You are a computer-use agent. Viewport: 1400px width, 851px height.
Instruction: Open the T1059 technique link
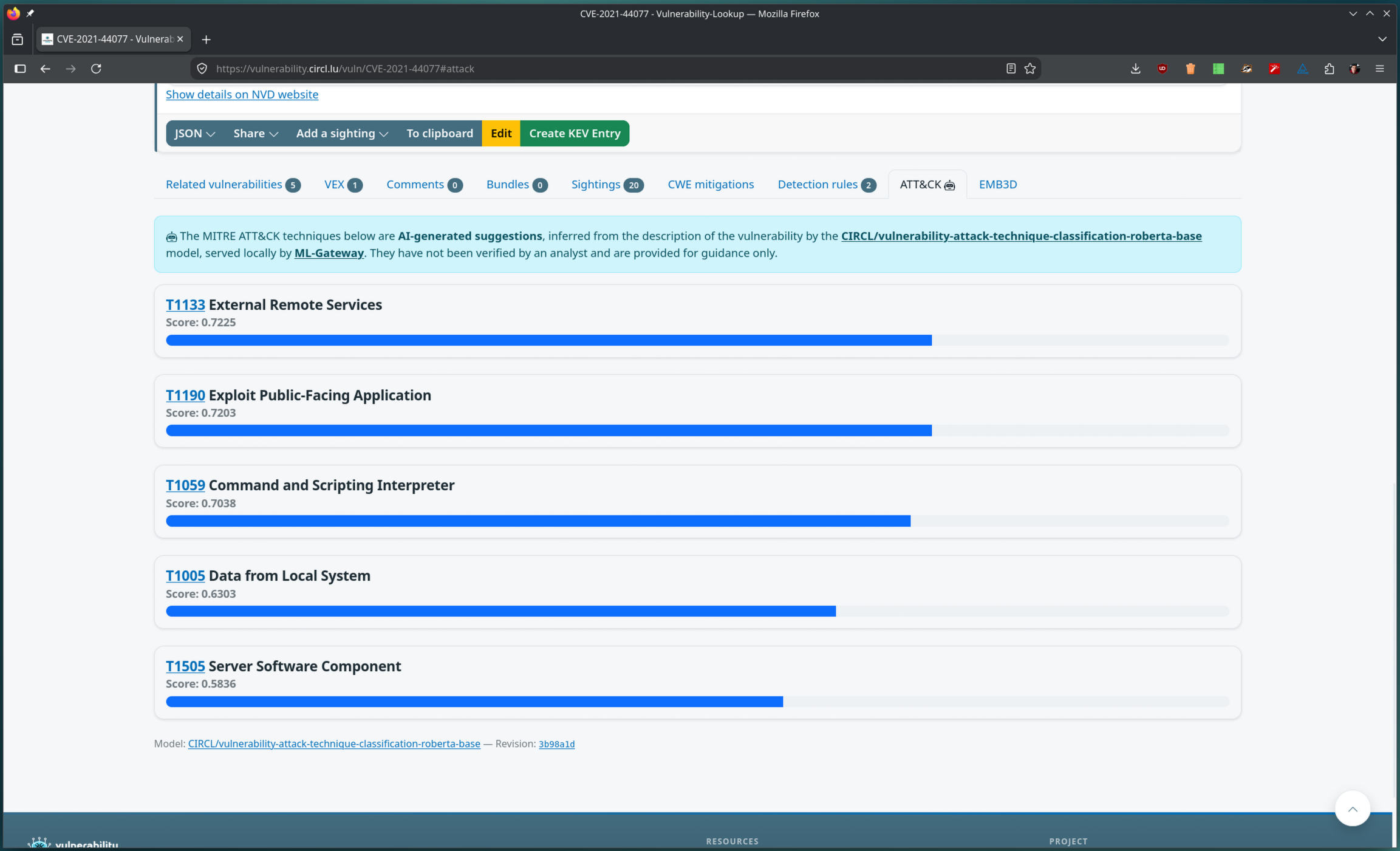point(185,485)
